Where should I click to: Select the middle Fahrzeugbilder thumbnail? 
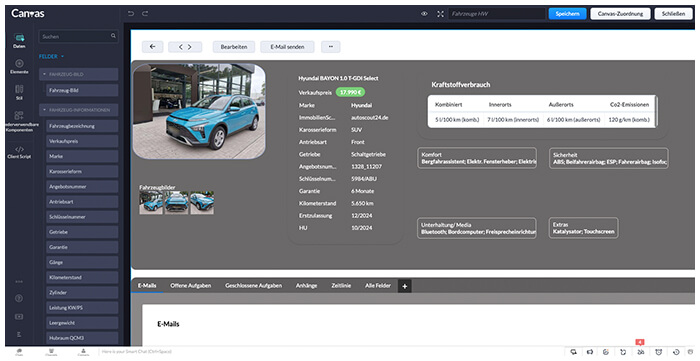pyautogui.click(x=176, y=203)
